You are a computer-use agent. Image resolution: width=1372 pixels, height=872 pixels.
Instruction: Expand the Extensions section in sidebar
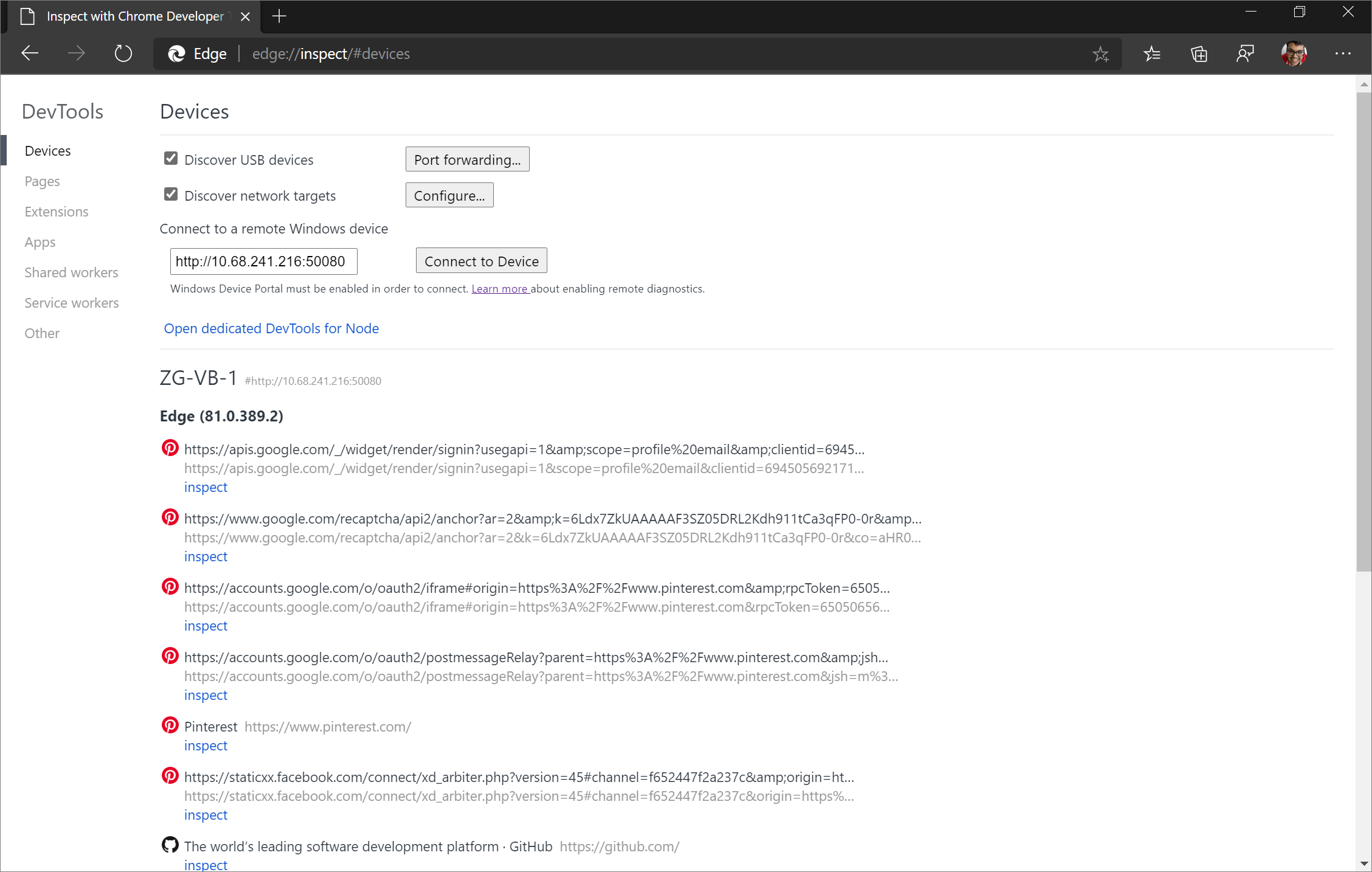coord(57,211)
